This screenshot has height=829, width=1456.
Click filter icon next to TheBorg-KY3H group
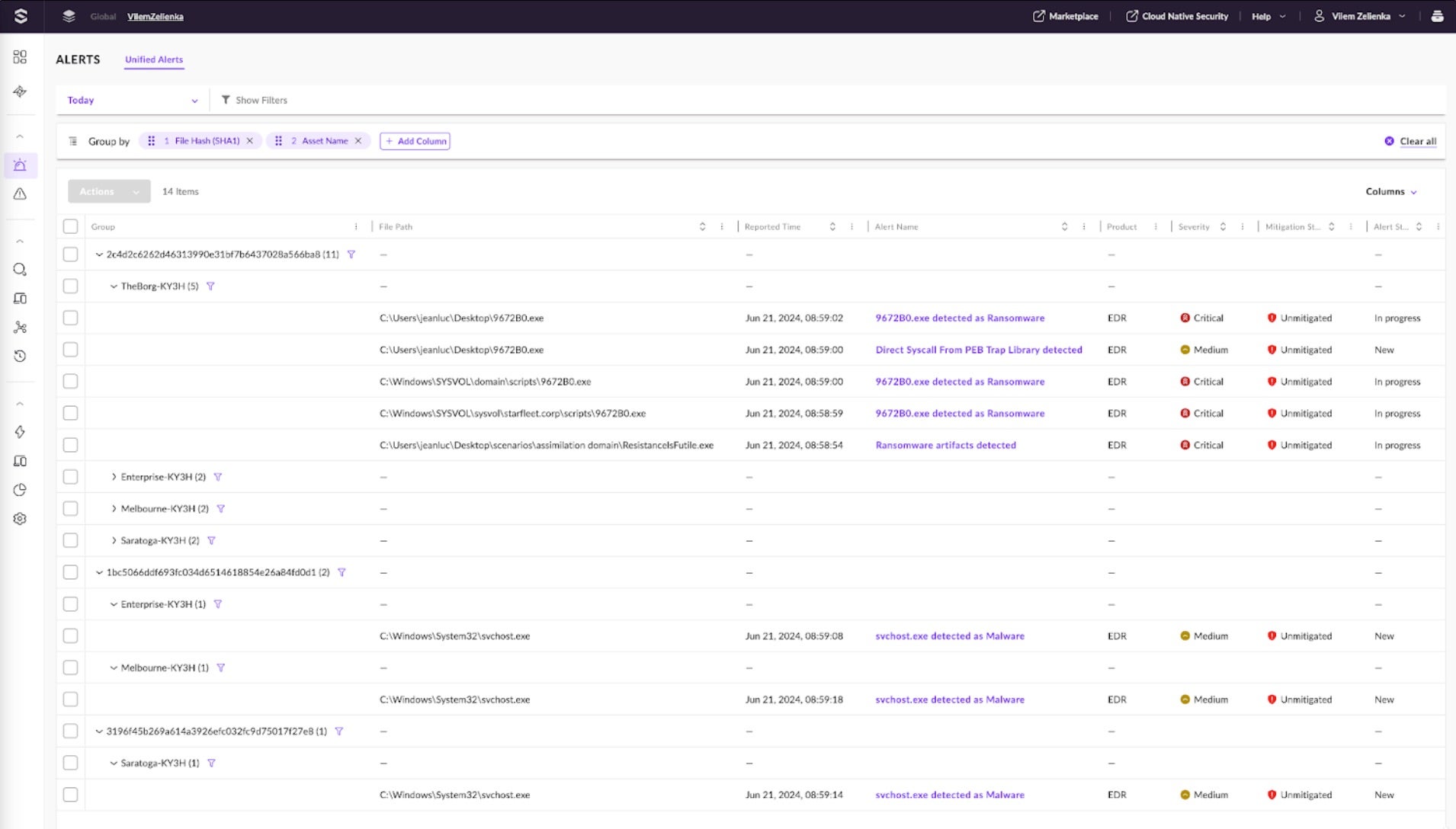point(210,286)
